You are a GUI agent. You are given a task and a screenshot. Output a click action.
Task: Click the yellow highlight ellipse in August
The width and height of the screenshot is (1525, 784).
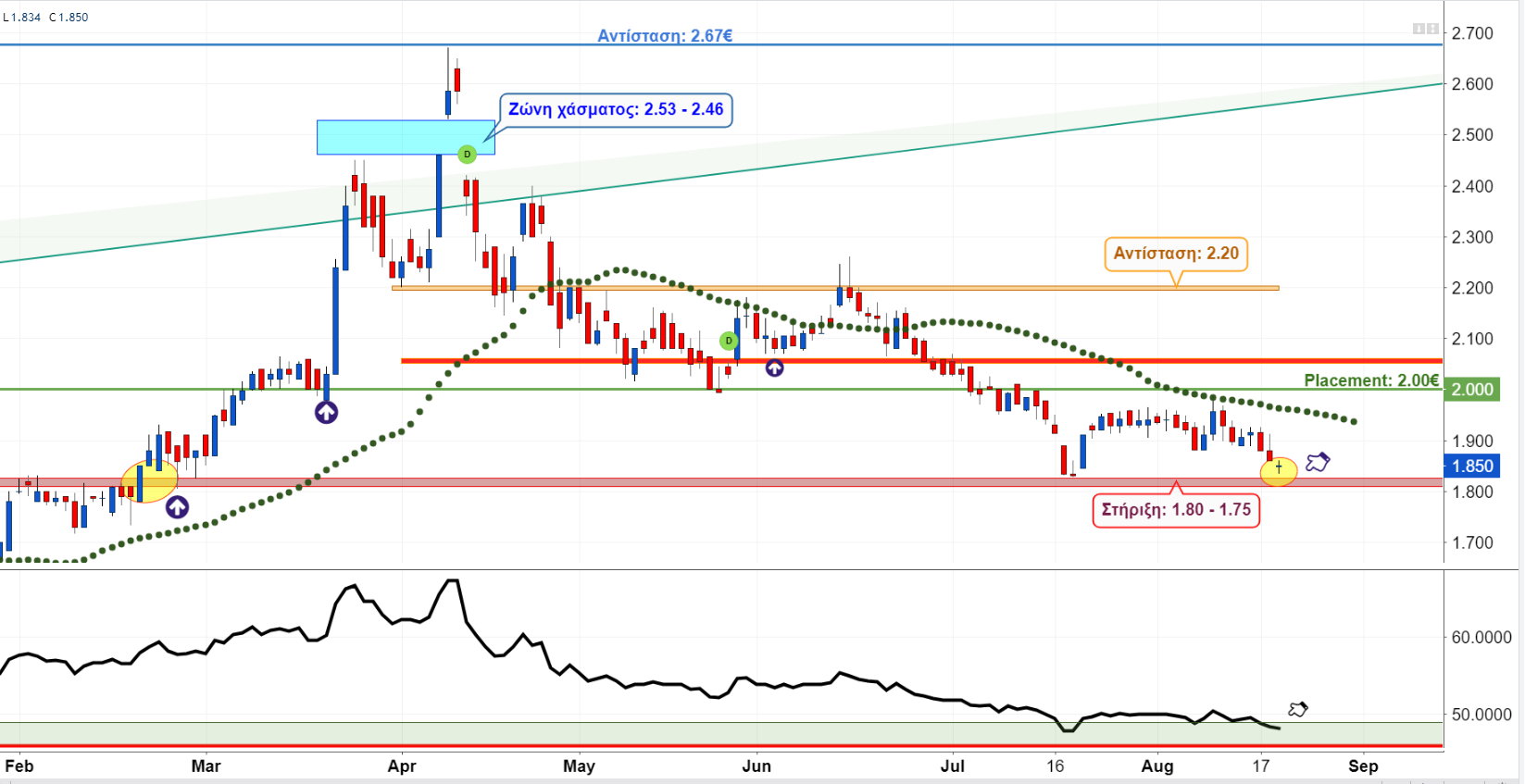[x=1279, y=471]
